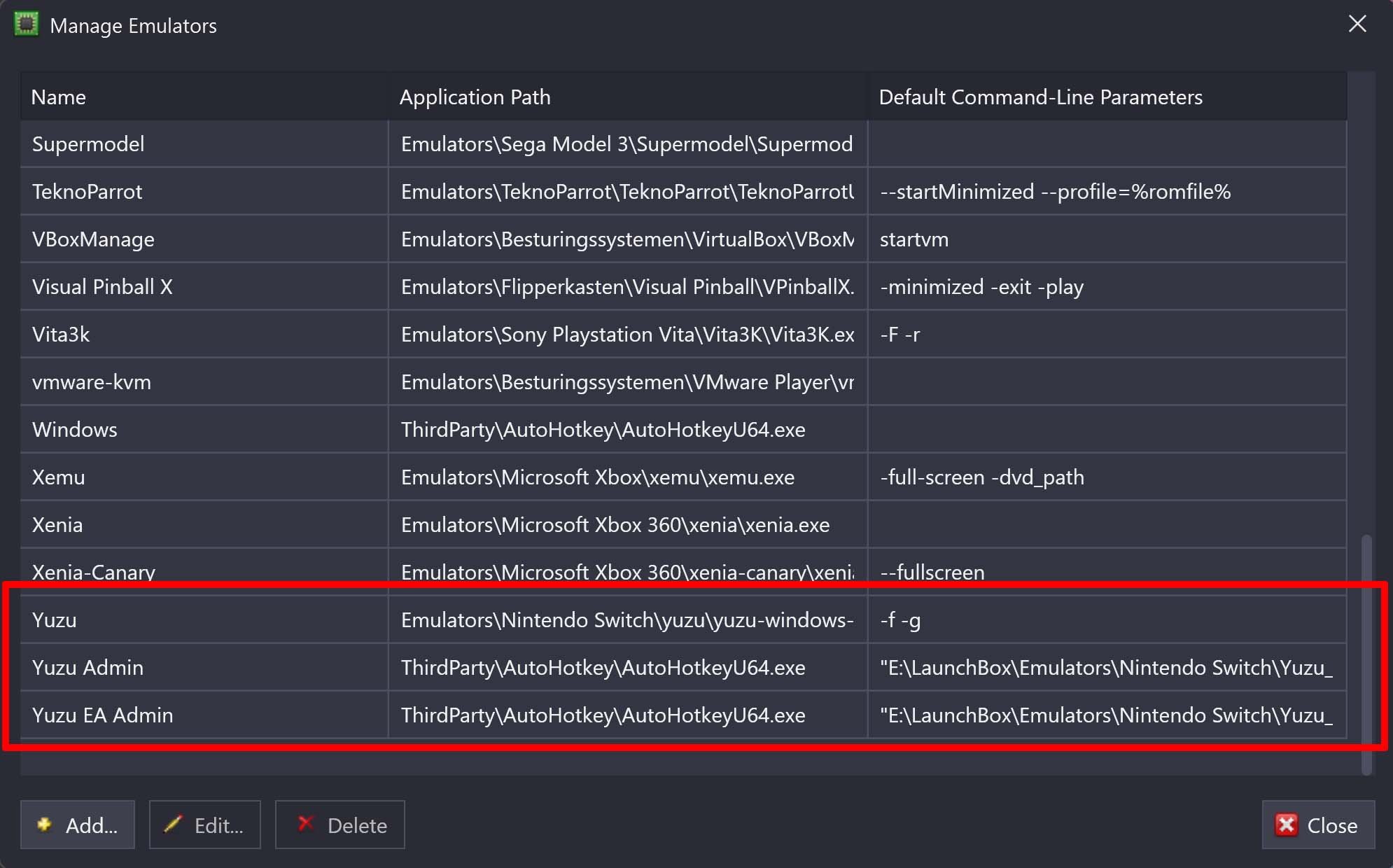Click the vertical scrollbar thumb of the list
Image resolution: width=1393 pixels, height=868 pixels.
[x=1366, y=654]
